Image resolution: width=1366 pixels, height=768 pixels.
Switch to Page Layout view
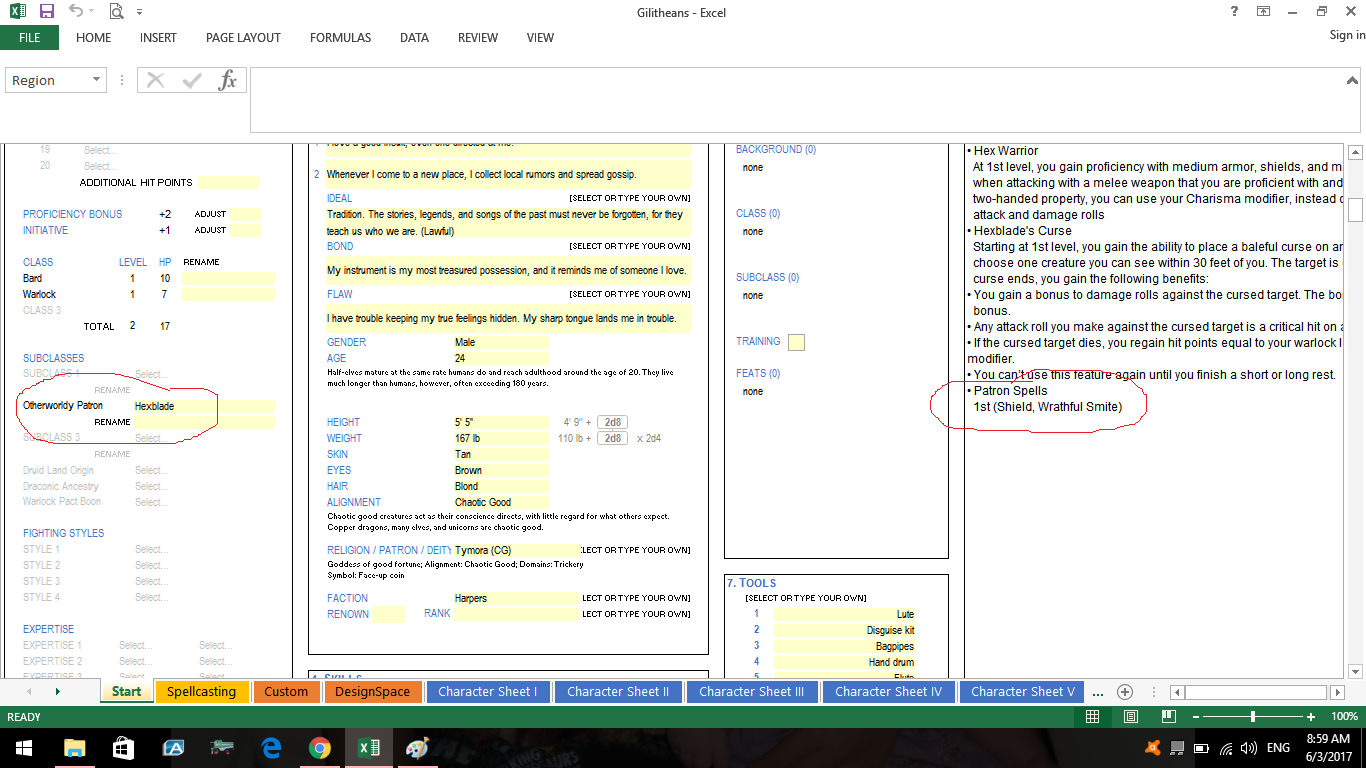(x=1131, y=717)
